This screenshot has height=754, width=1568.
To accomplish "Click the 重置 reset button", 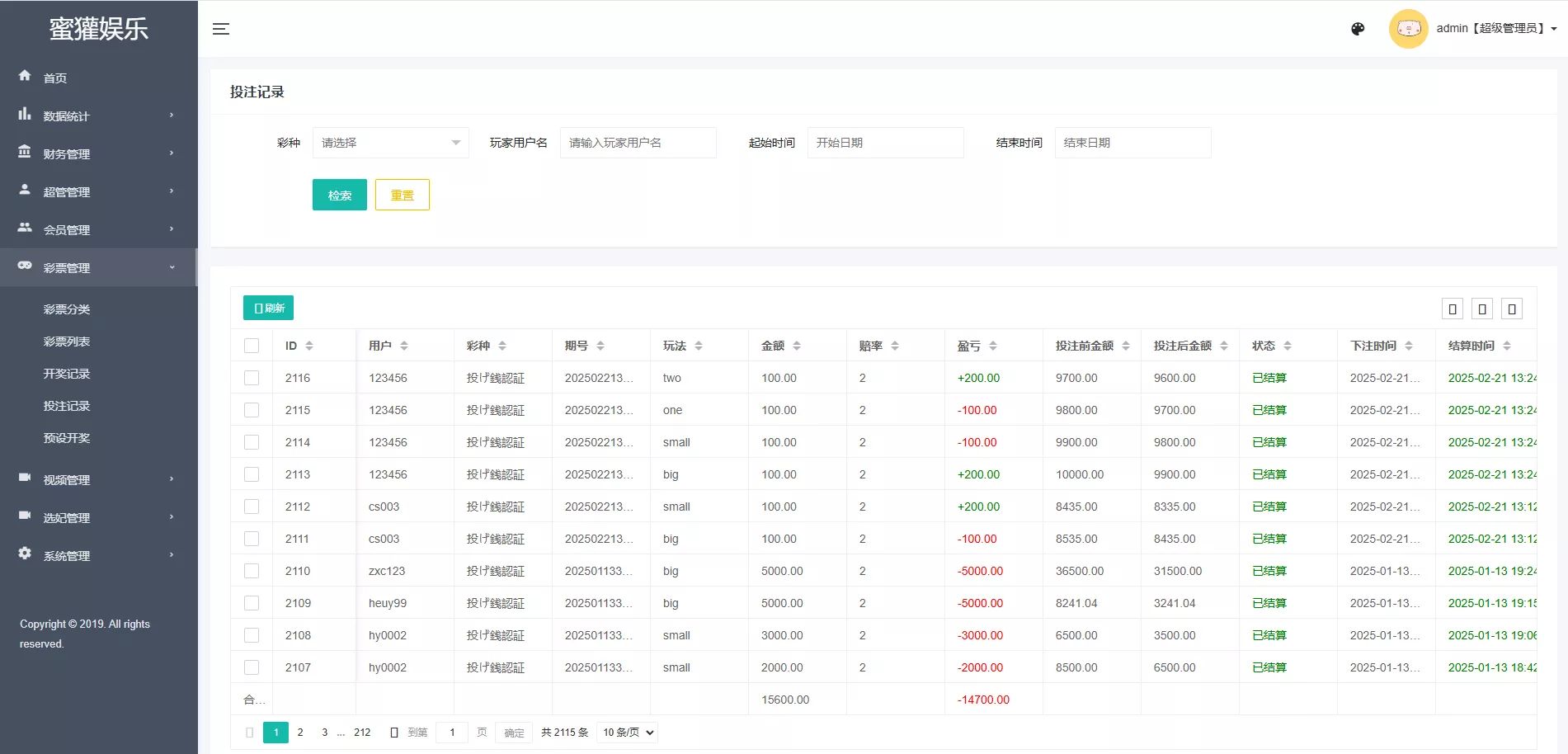I will (403, 195).
